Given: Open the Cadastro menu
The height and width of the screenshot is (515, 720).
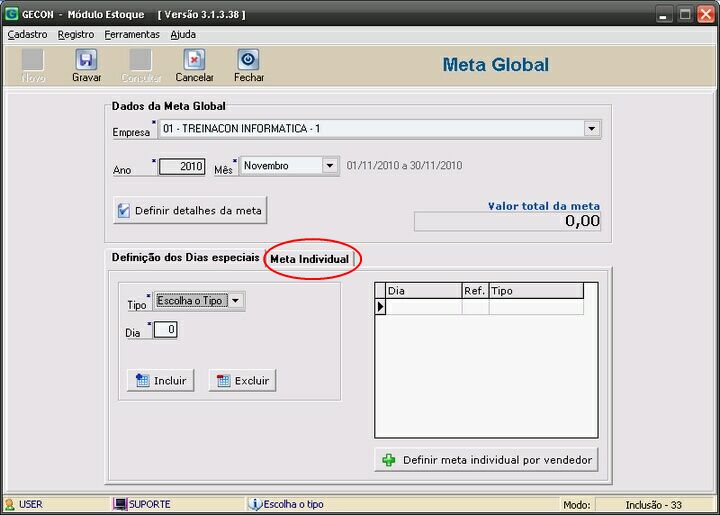Looking at the screenshot, I should [28, 34].
